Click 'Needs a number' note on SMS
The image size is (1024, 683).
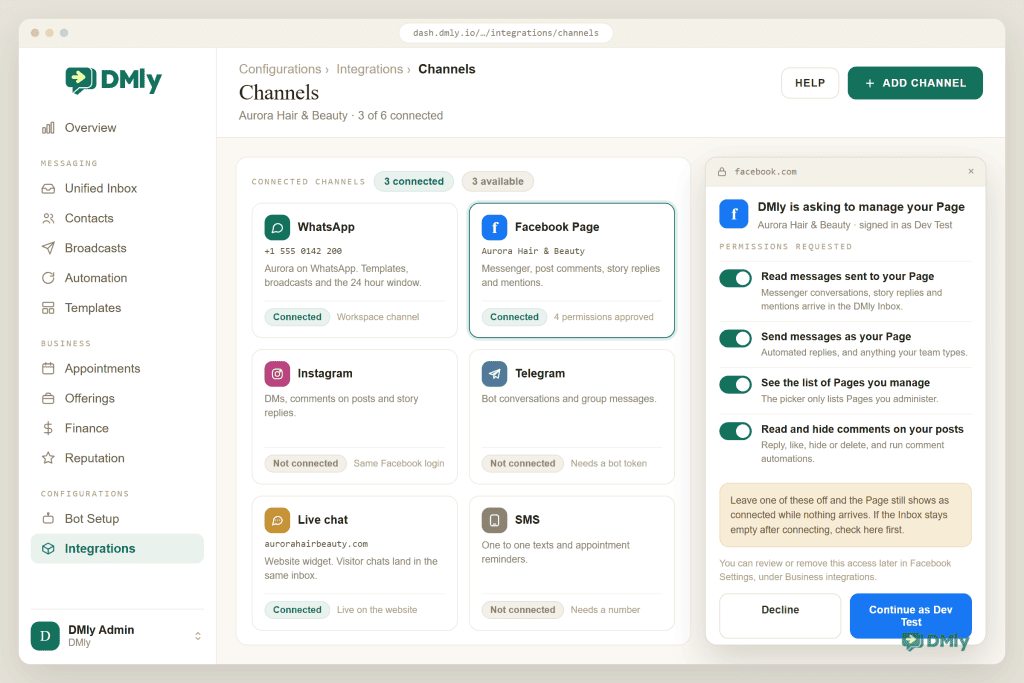[x=605, y=610]
